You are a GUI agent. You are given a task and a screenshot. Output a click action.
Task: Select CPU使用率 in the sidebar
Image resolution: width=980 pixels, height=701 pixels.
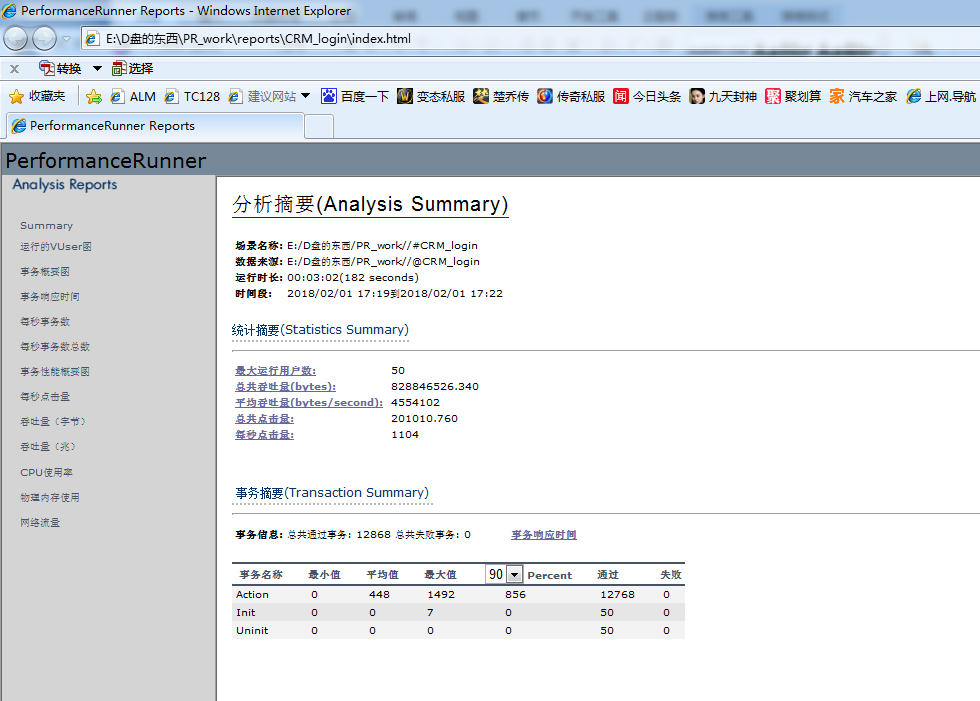[46, 472]
